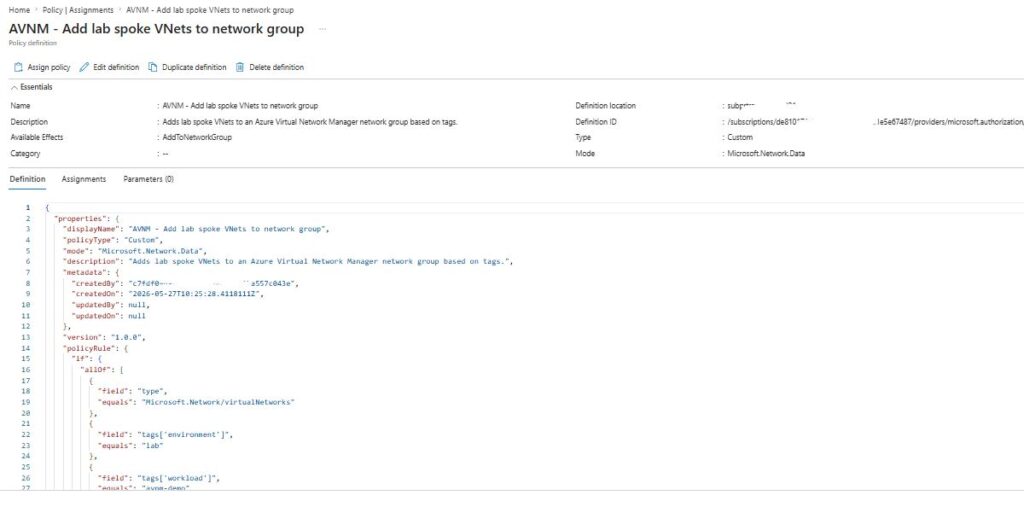
Task: Click the tags['environment'] field line
Action: pyautogui.click(x=165, y=434)
